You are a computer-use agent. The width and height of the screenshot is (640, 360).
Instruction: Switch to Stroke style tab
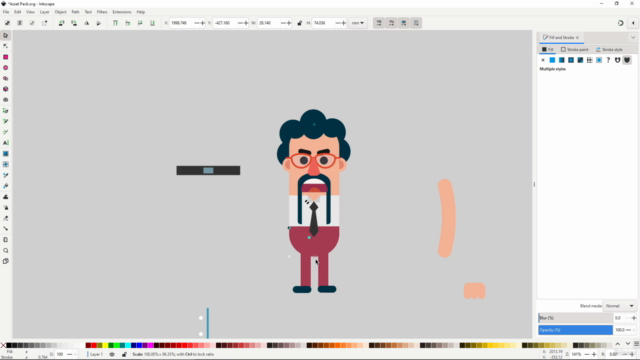[x=609, y=49]
